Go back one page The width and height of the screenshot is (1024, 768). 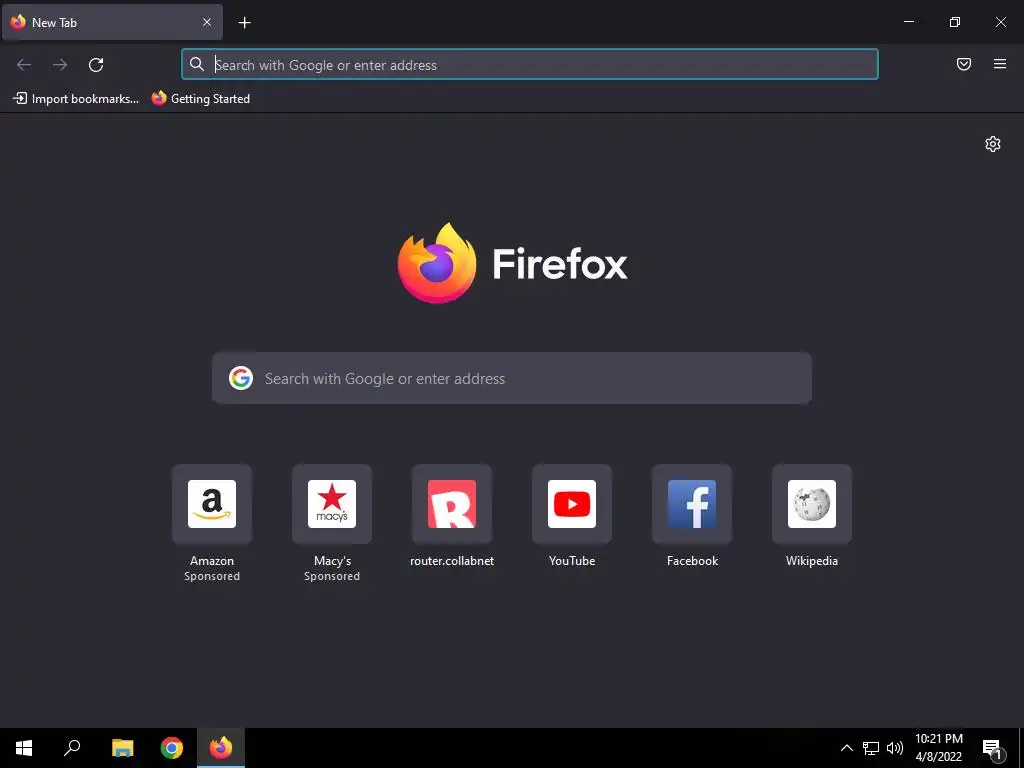pos(24,65)
